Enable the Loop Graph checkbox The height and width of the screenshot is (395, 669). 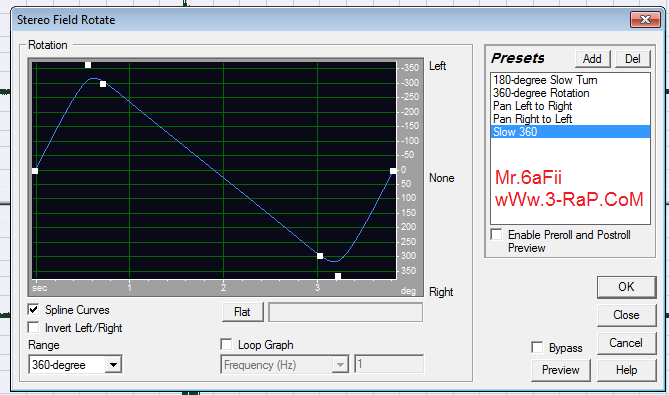[226, 344]
